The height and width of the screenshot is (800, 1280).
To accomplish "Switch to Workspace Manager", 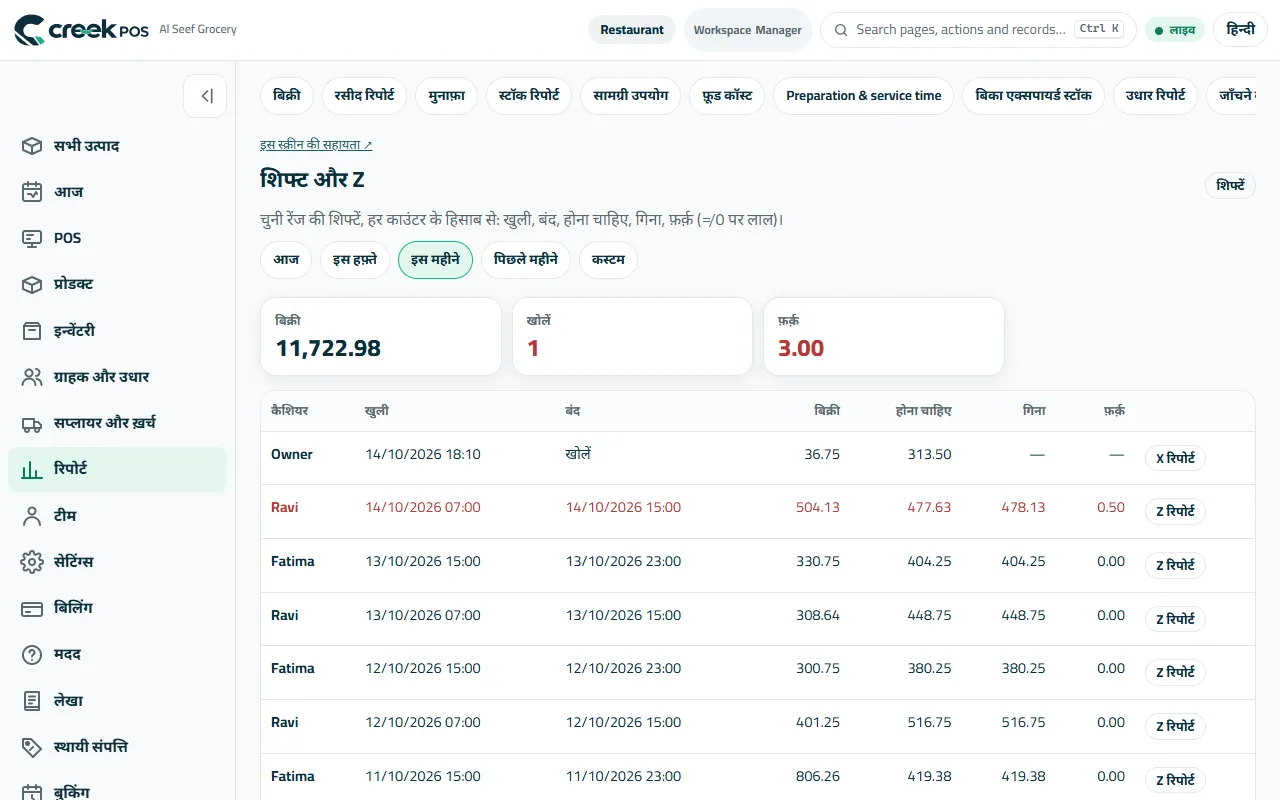I will coord(748,30).
